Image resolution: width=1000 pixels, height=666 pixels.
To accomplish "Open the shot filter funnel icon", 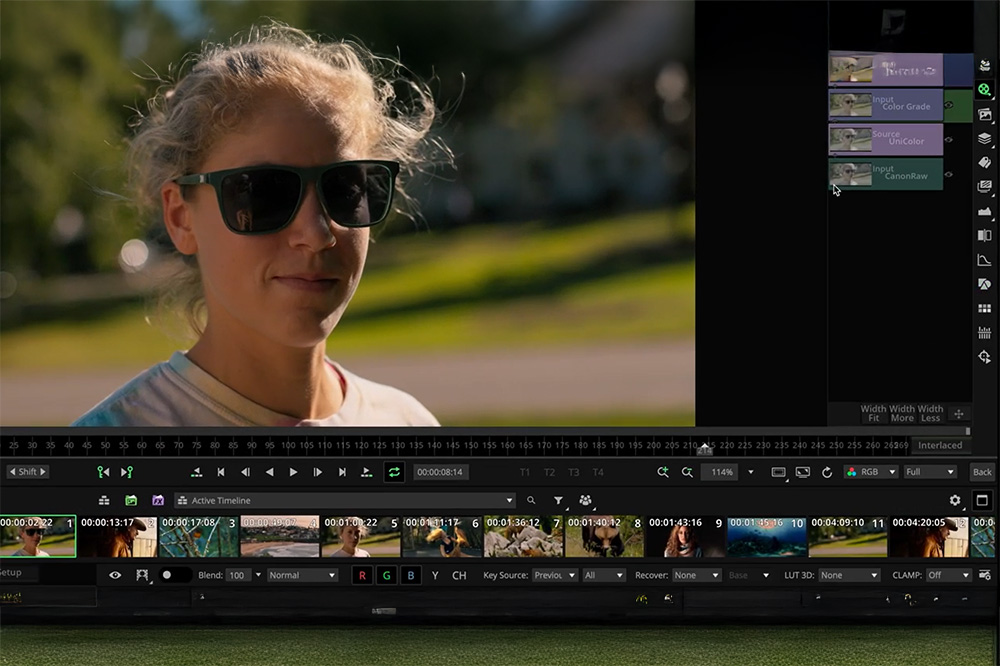I will [558, 500].
